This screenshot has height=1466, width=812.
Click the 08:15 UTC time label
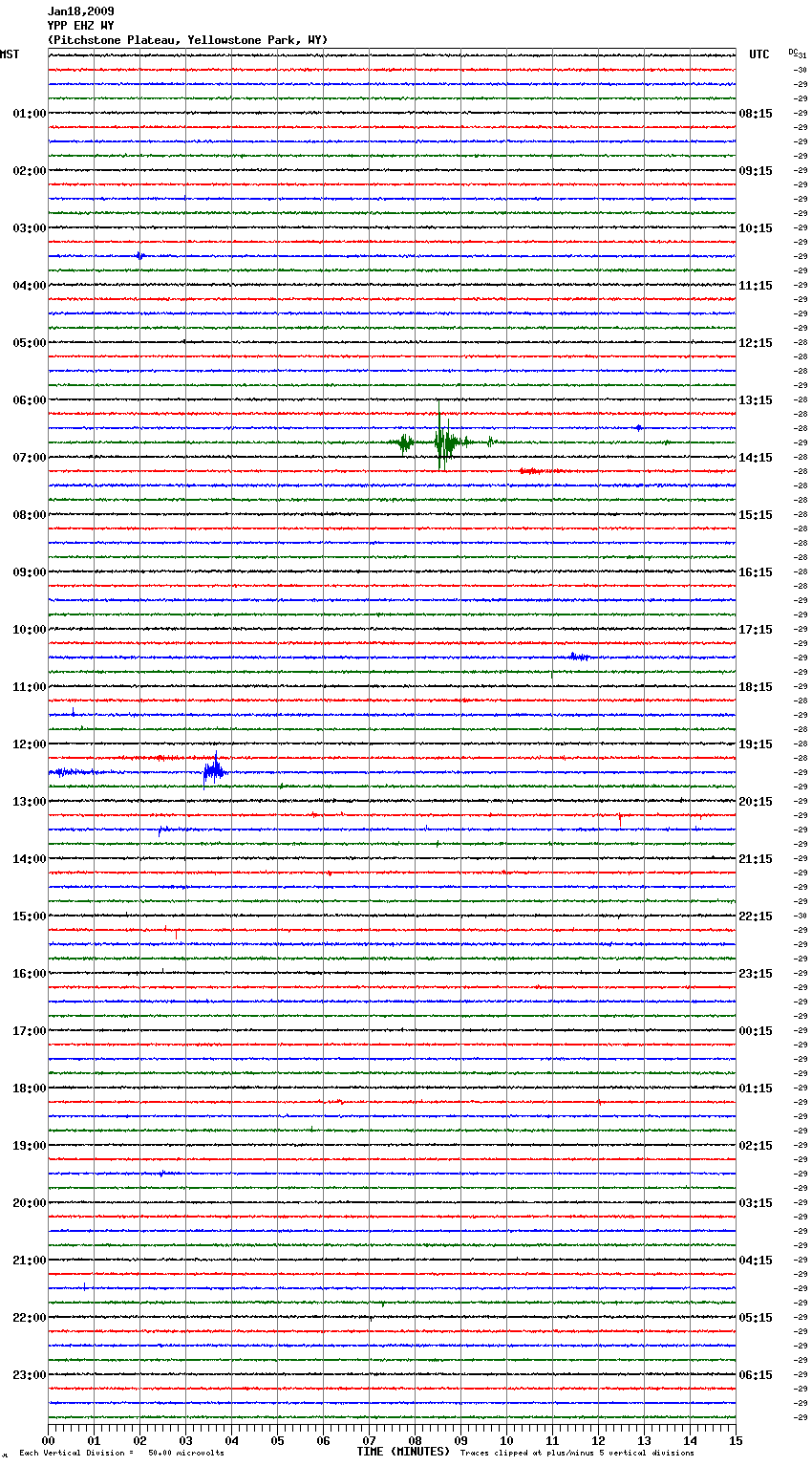click(756, 114)
